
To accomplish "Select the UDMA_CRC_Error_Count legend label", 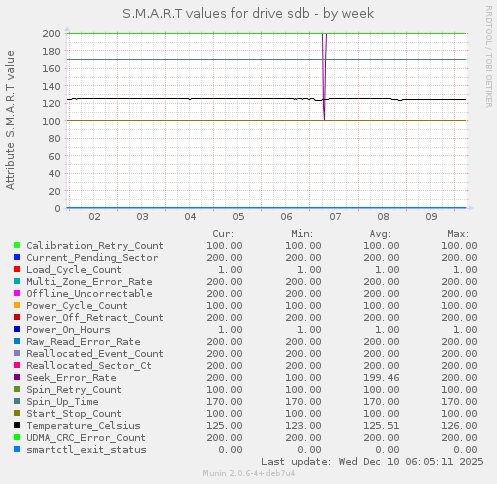I will pyautogui.click(x=86, y=438).
